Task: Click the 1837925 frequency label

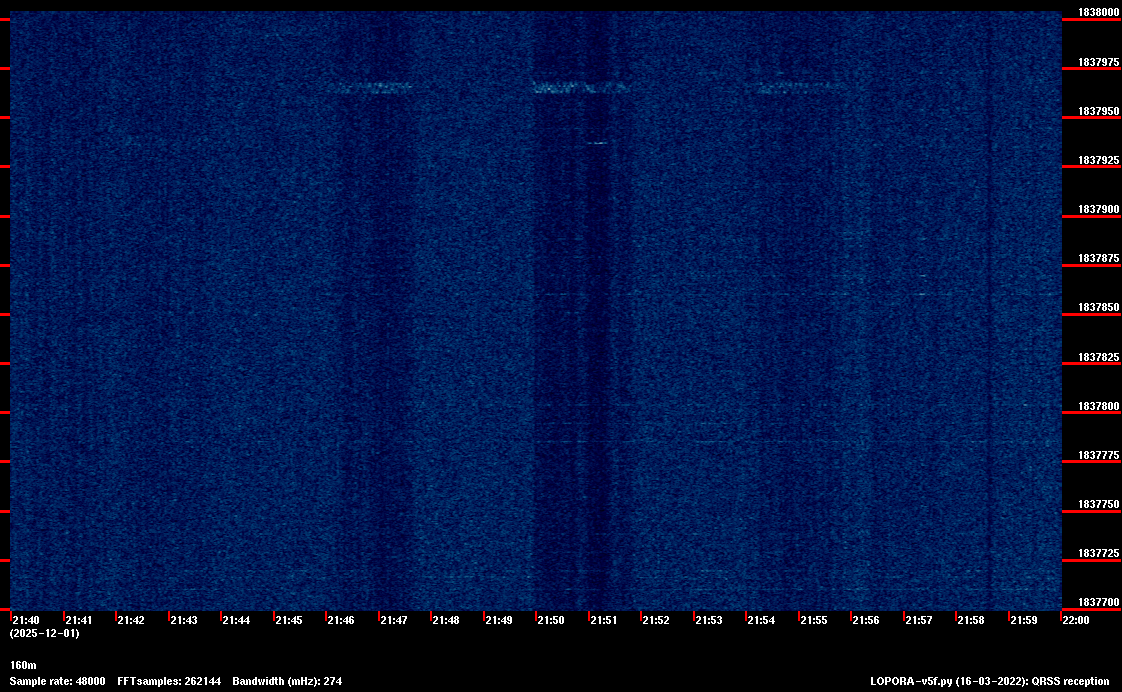Action: tap(1099, 160)
